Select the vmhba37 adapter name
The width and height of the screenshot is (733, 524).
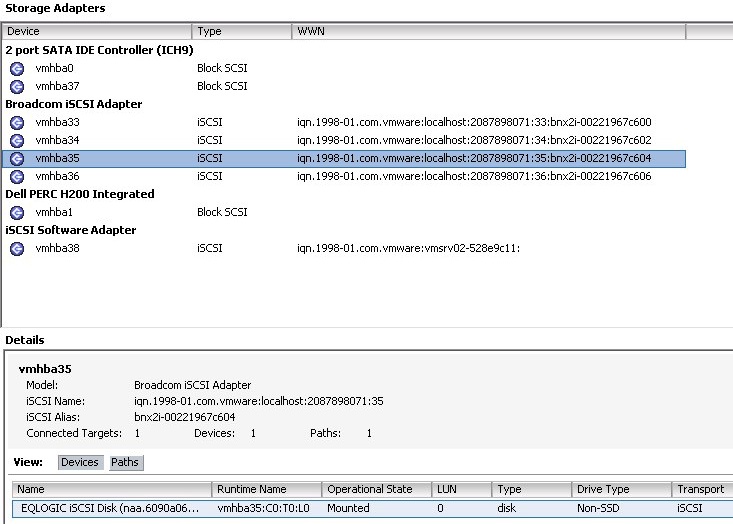(57, 86)
